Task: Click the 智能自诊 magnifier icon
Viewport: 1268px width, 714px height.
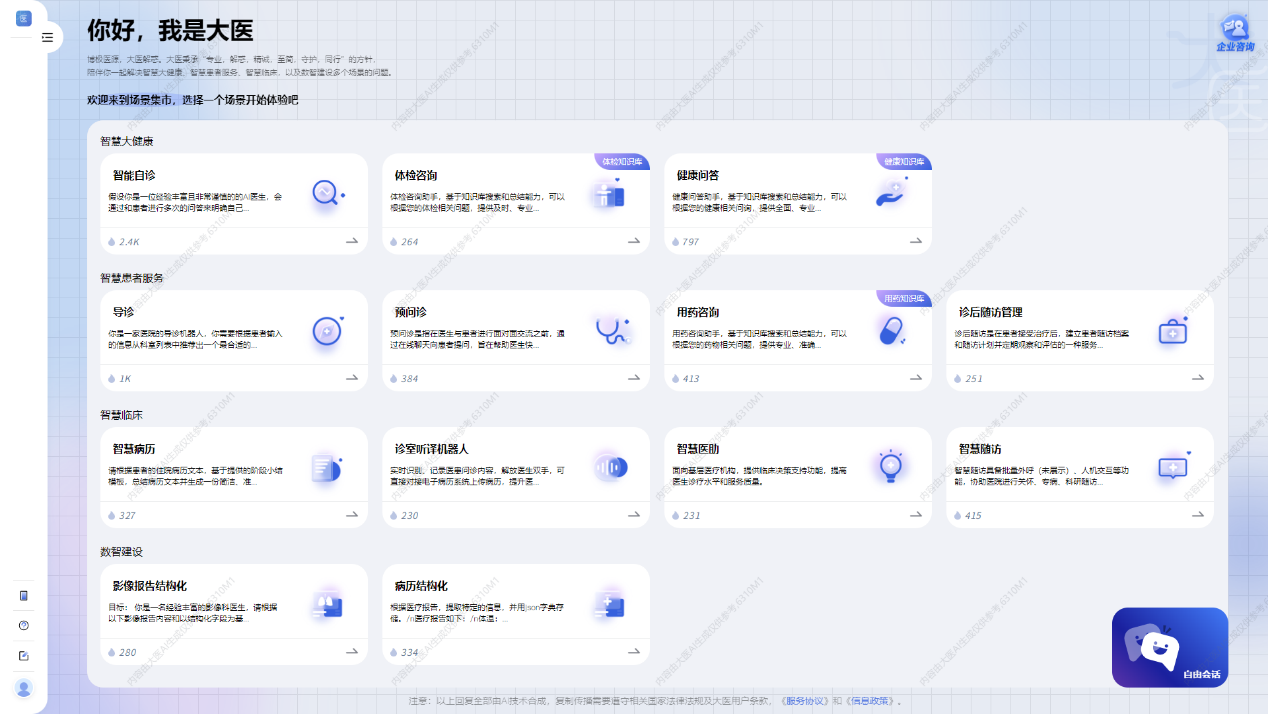Action: coord(326,192)
